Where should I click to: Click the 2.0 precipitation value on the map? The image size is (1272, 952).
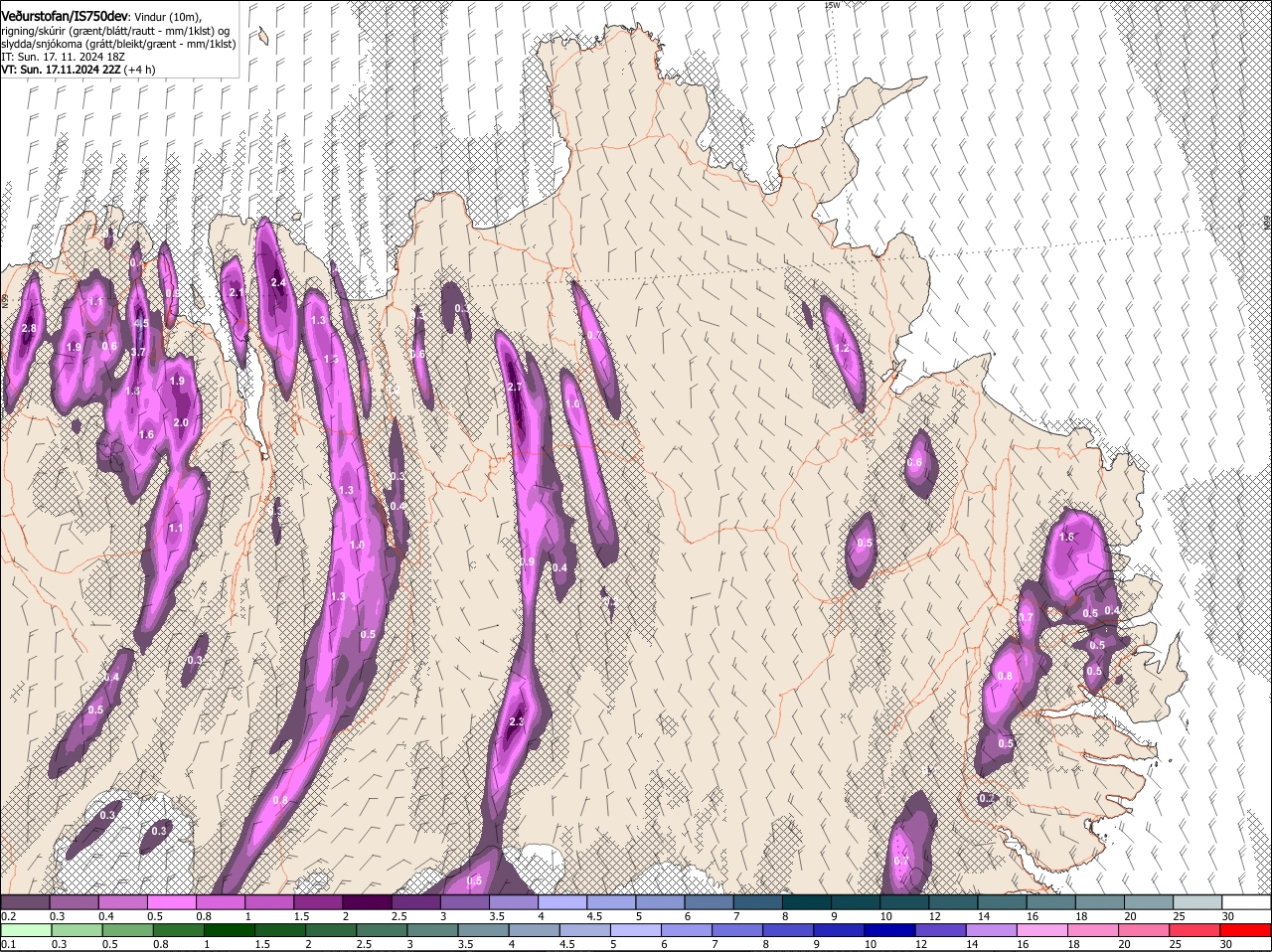click(181, 422)
